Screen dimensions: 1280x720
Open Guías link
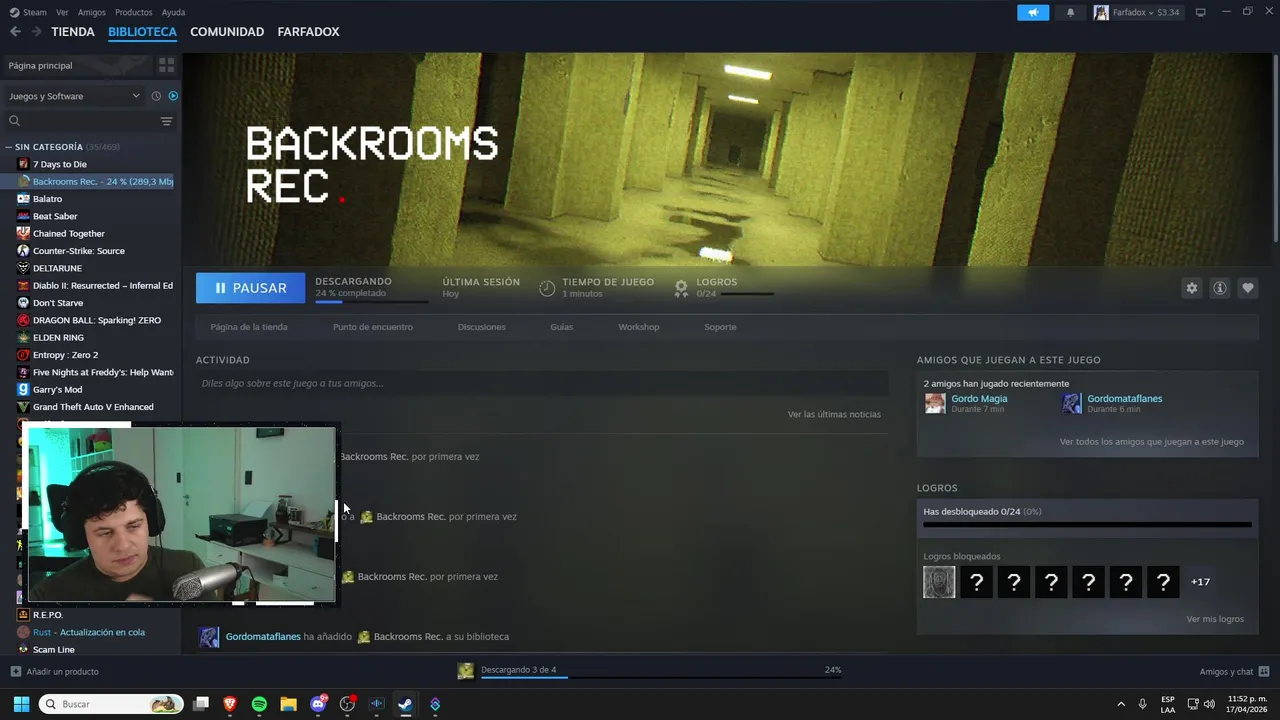[x=561, y=327]
